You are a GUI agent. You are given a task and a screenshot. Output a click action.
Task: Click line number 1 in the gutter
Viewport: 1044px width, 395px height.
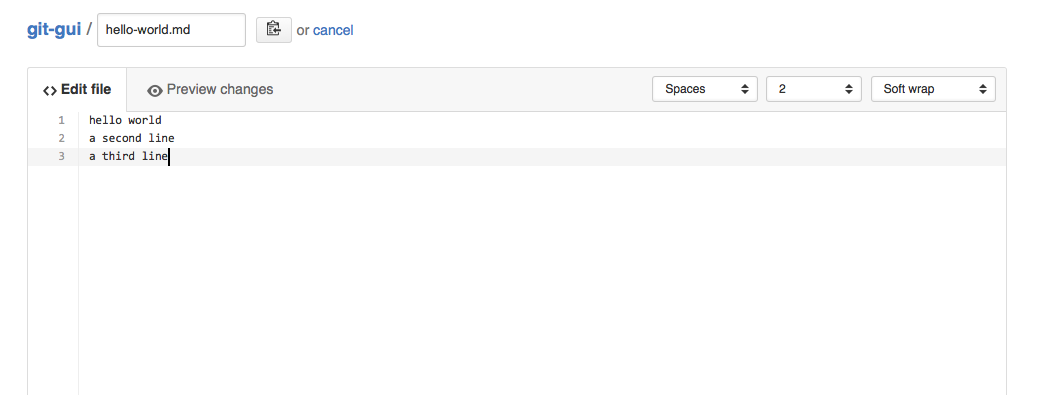tap(61, 121)
